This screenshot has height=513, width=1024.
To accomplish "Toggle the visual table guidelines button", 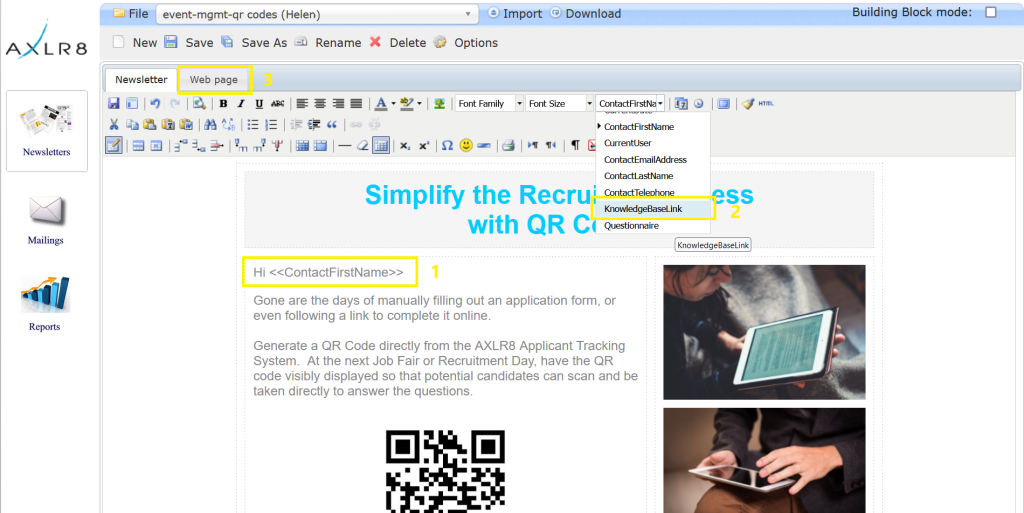I will 381,145.
